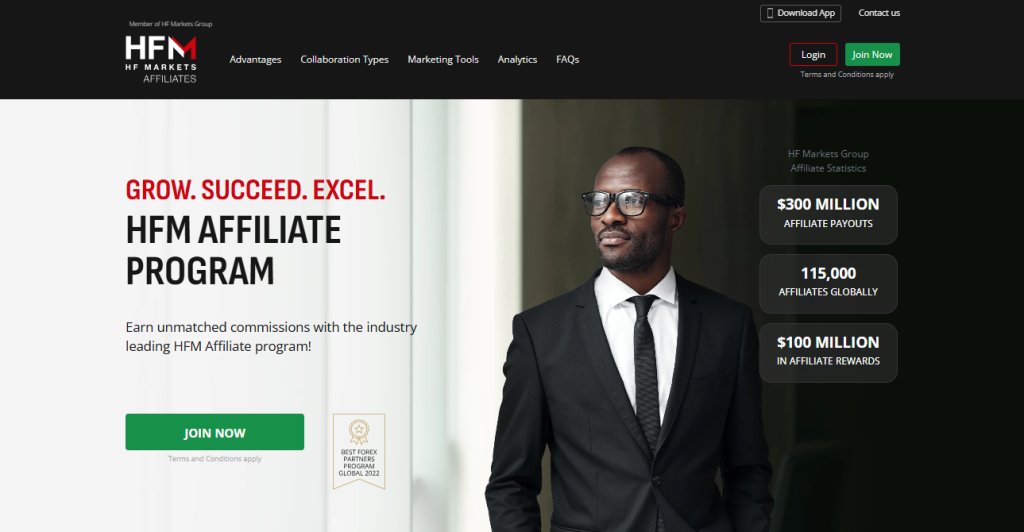Open the FAQs page
Image resolution: width=1024 pixels, height=532 pixels.
pyautogui.click(x=568, y=59)
